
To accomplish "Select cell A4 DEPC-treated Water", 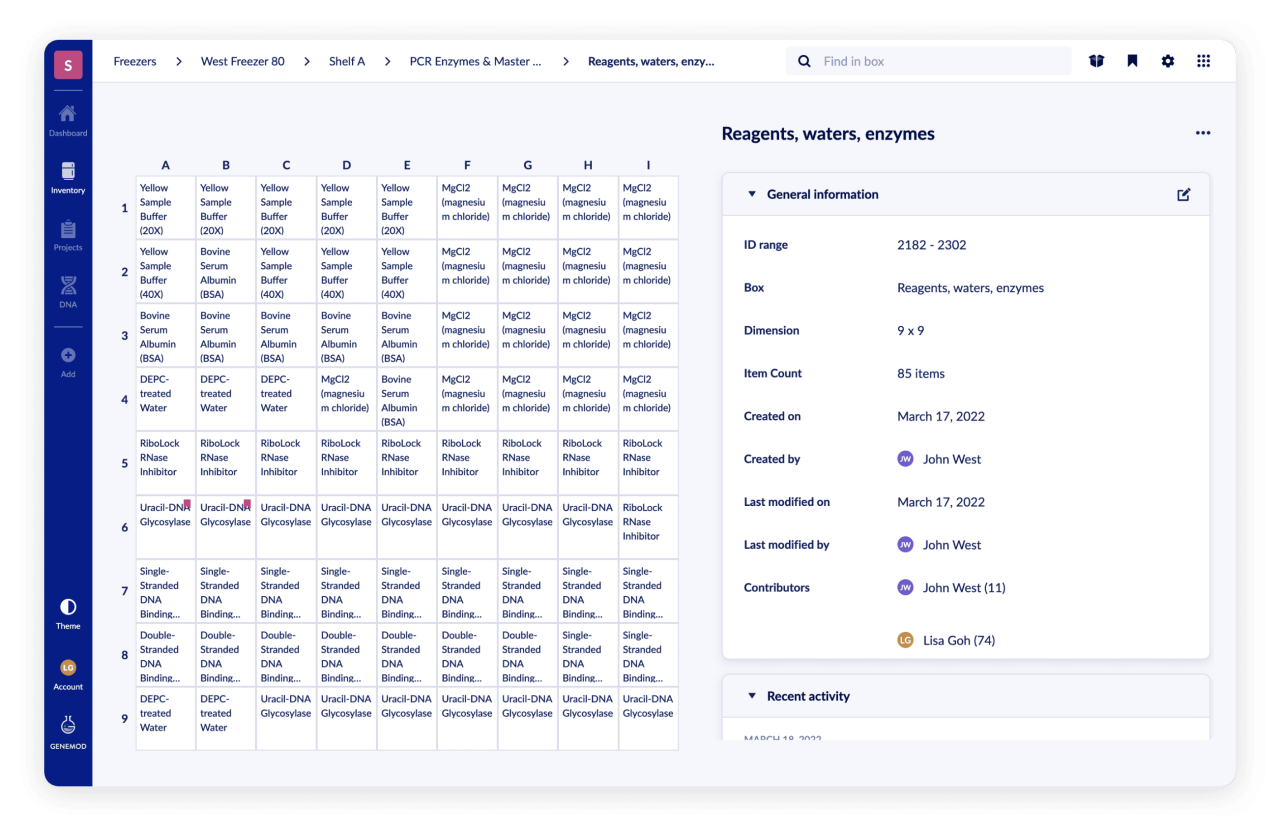I will (x=166, y=400).
